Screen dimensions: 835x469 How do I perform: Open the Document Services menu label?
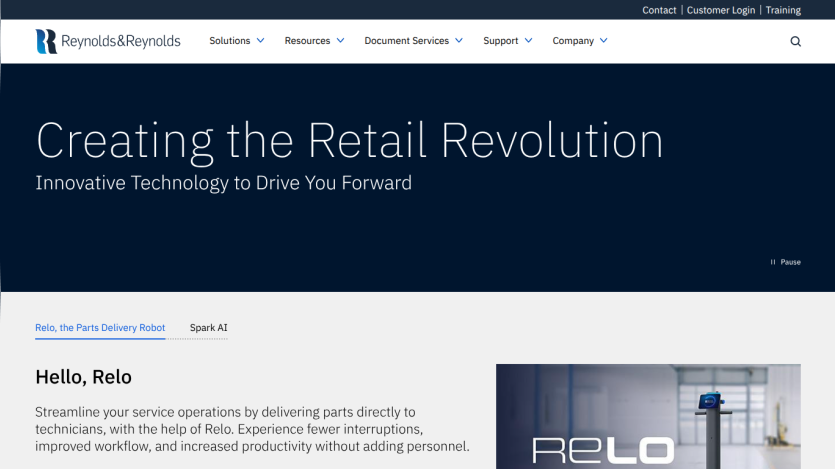click(x=406, y=40)
